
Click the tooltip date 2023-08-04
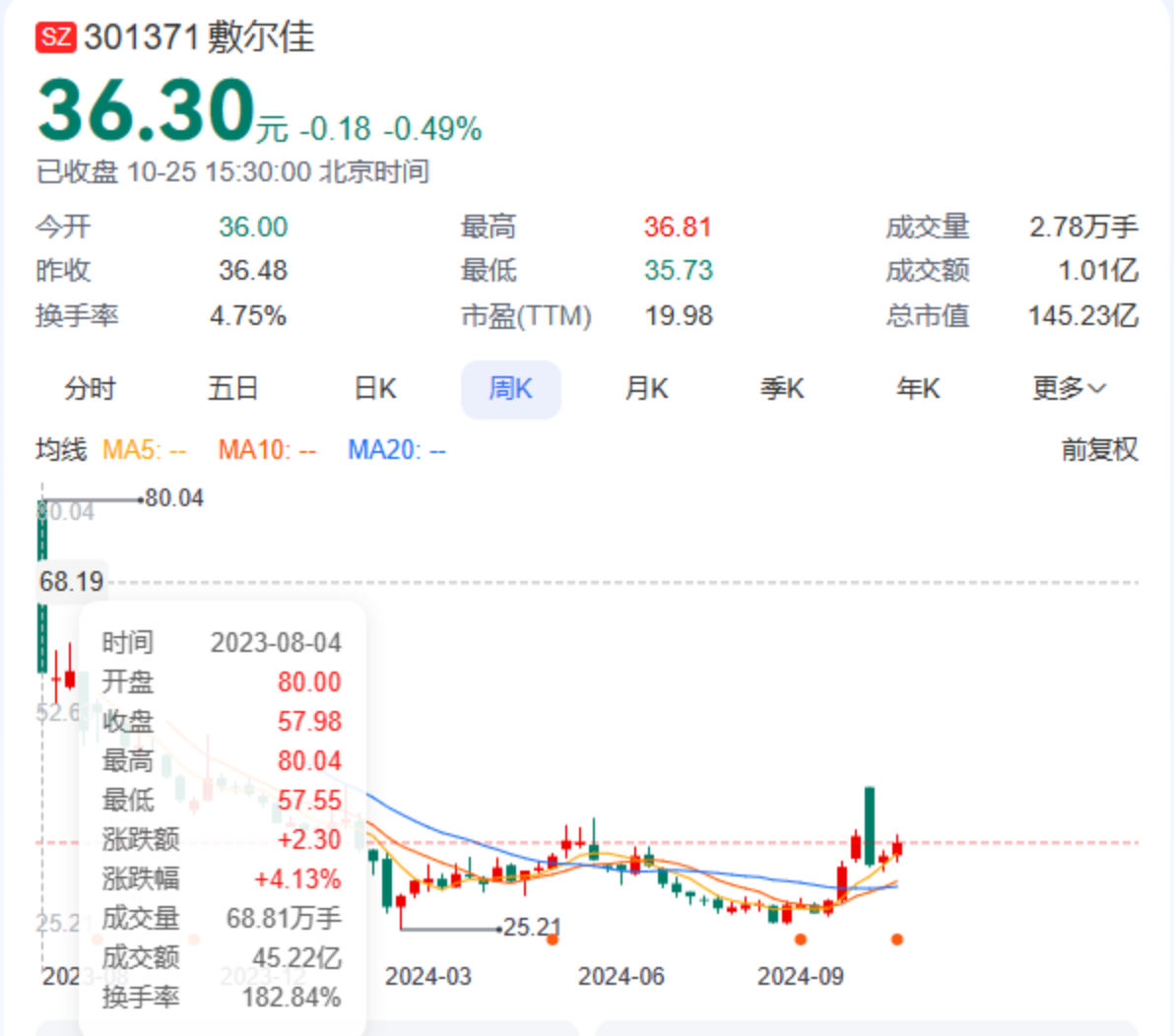click(276, 643)
